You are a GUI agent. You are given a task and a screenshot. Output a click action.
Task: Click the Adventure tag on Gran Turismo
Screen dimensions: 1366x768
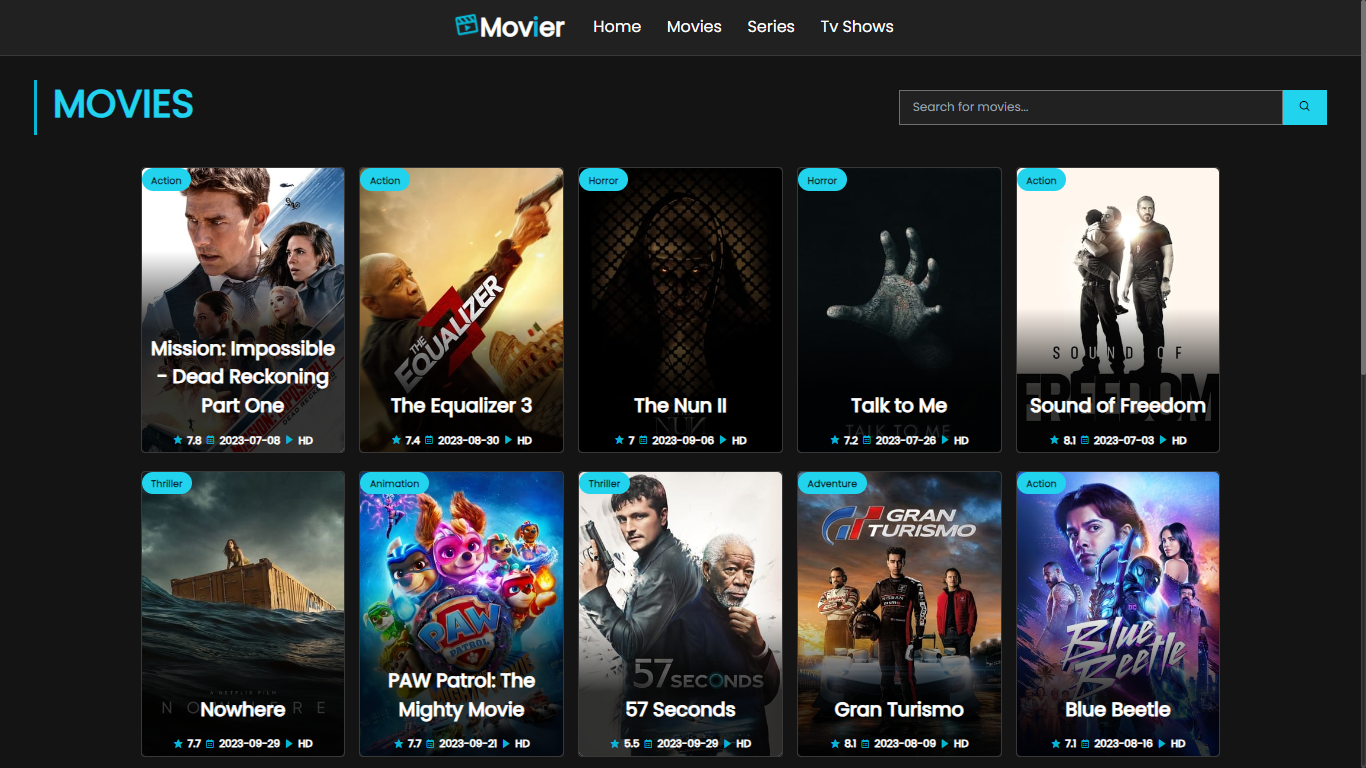pos(832,483)
